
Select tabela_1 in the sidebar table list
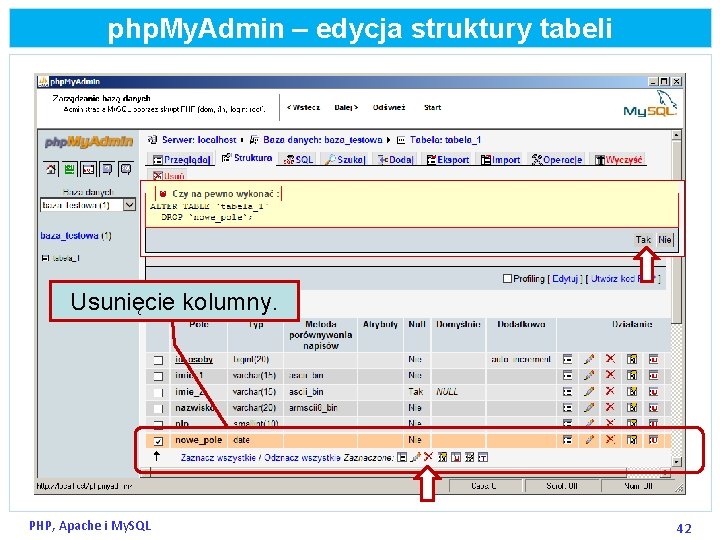(x=66, y=258)
